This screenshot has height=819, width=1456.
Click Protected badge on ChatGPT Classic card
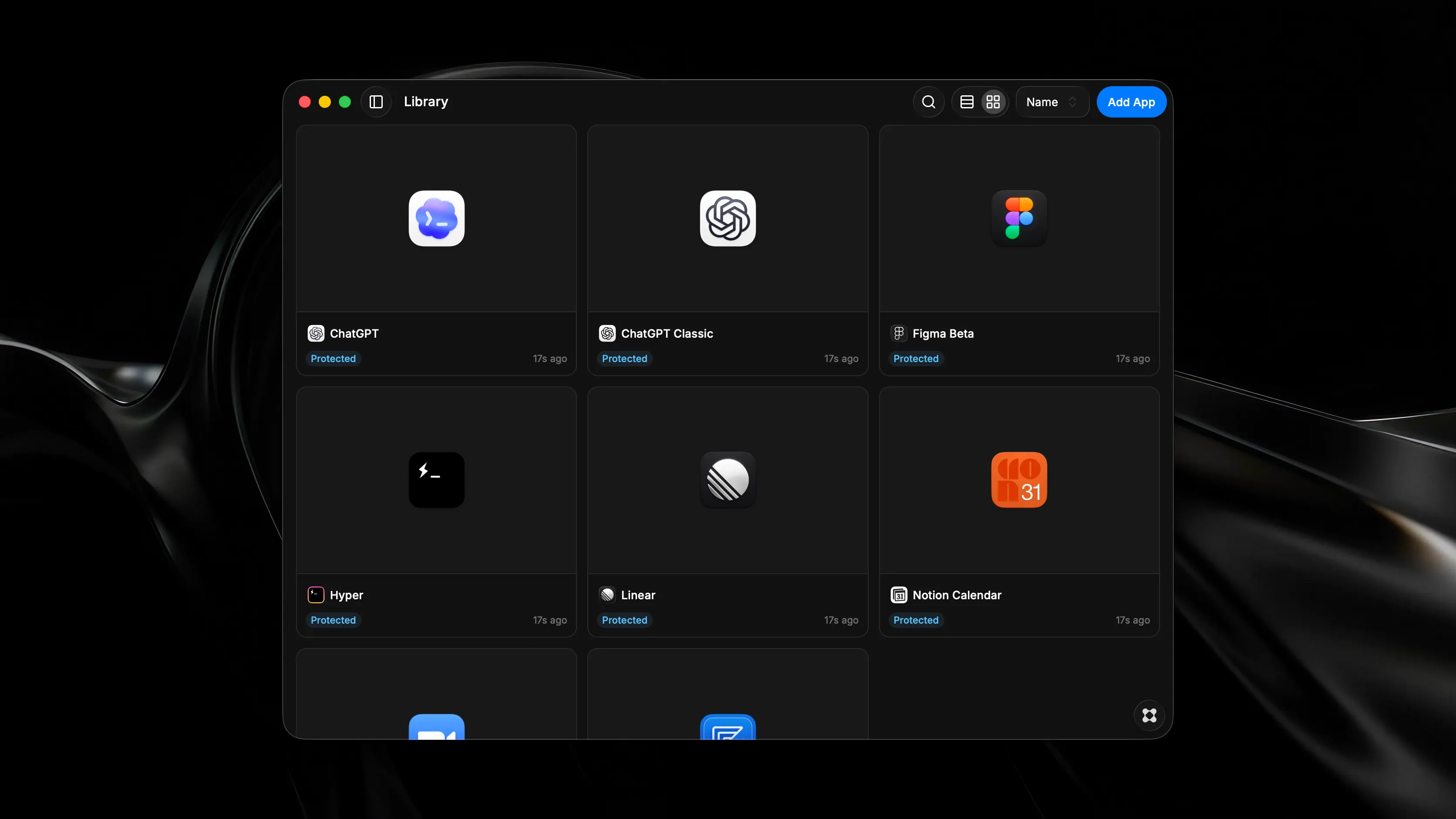tap(624, 359)
